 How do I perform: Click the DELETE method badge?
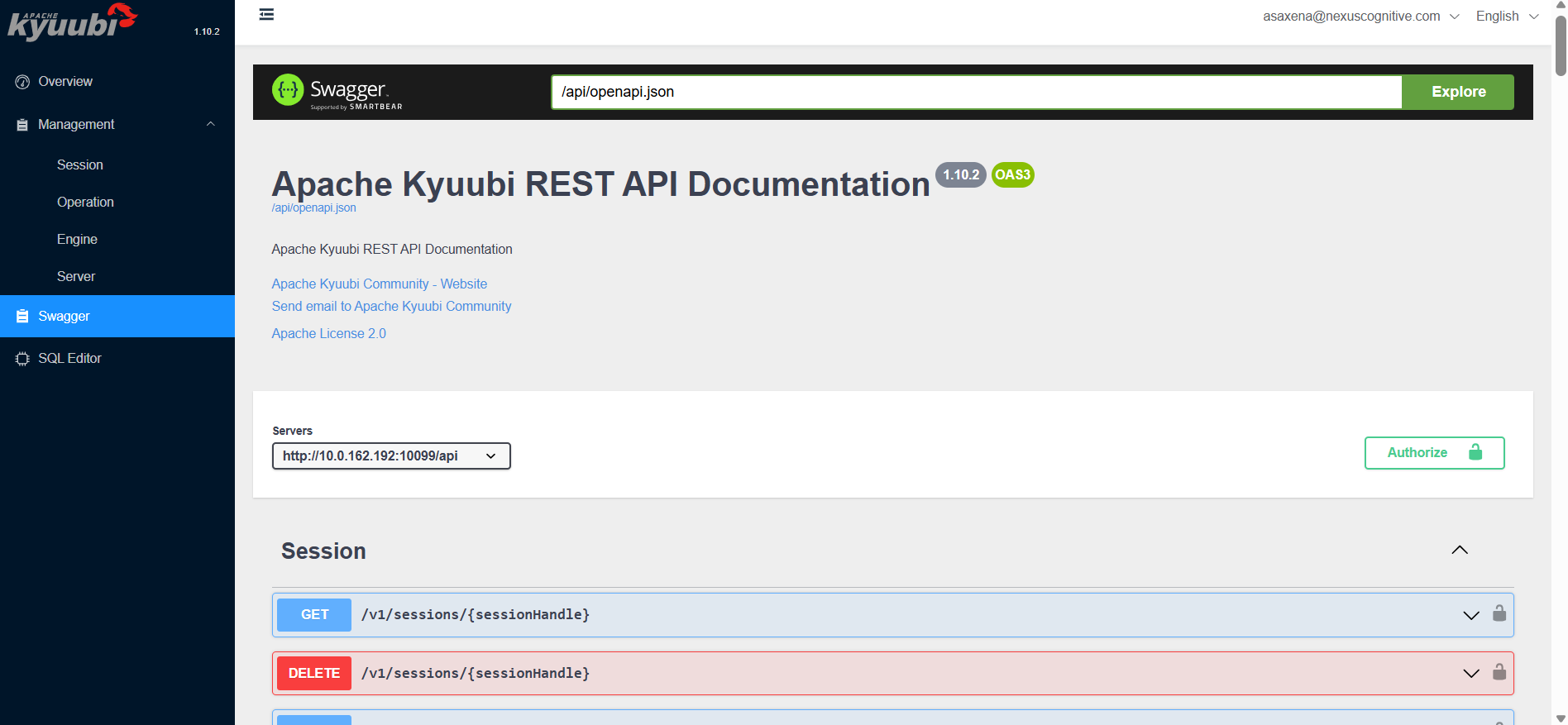pyautogui.click(x=314, y=674)
